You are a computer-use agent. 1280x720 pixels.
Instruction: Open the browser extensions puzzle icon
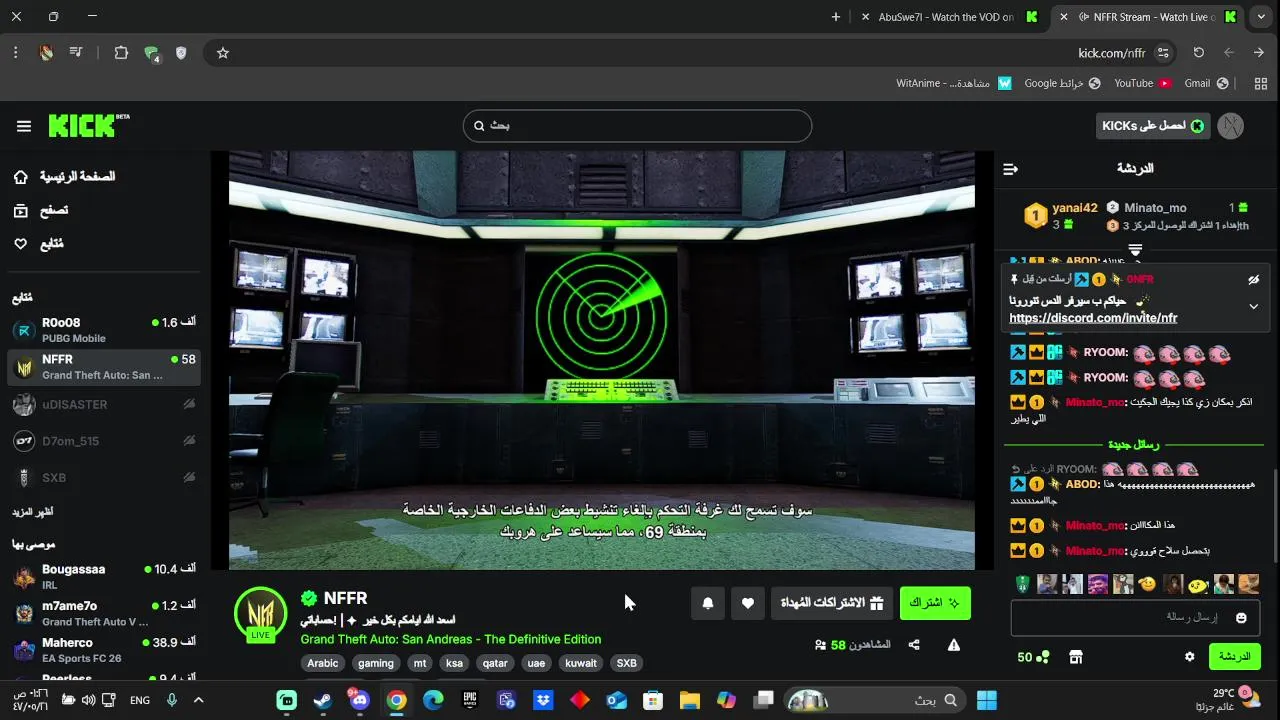121,53
